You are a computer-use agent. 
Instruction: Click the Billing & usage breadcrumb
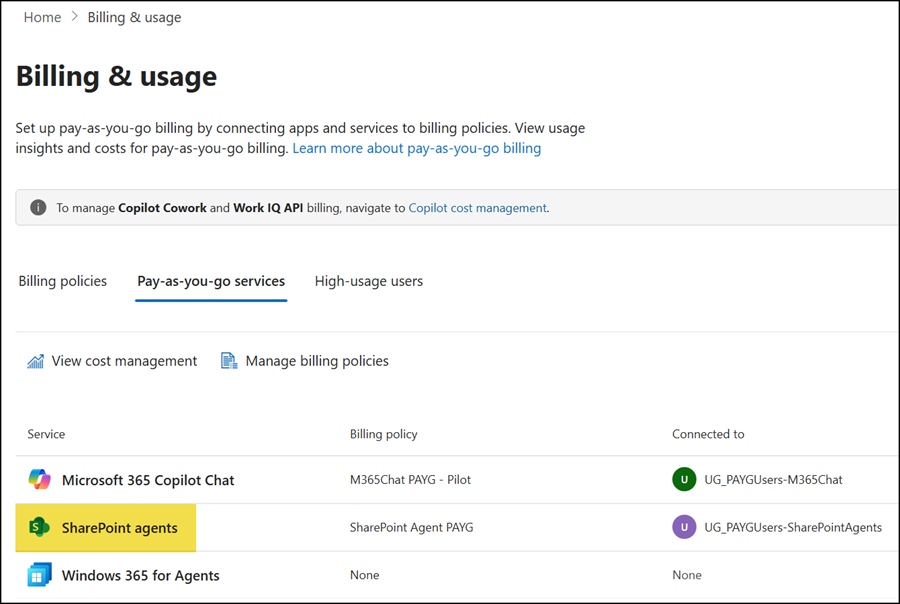point(134,17)
